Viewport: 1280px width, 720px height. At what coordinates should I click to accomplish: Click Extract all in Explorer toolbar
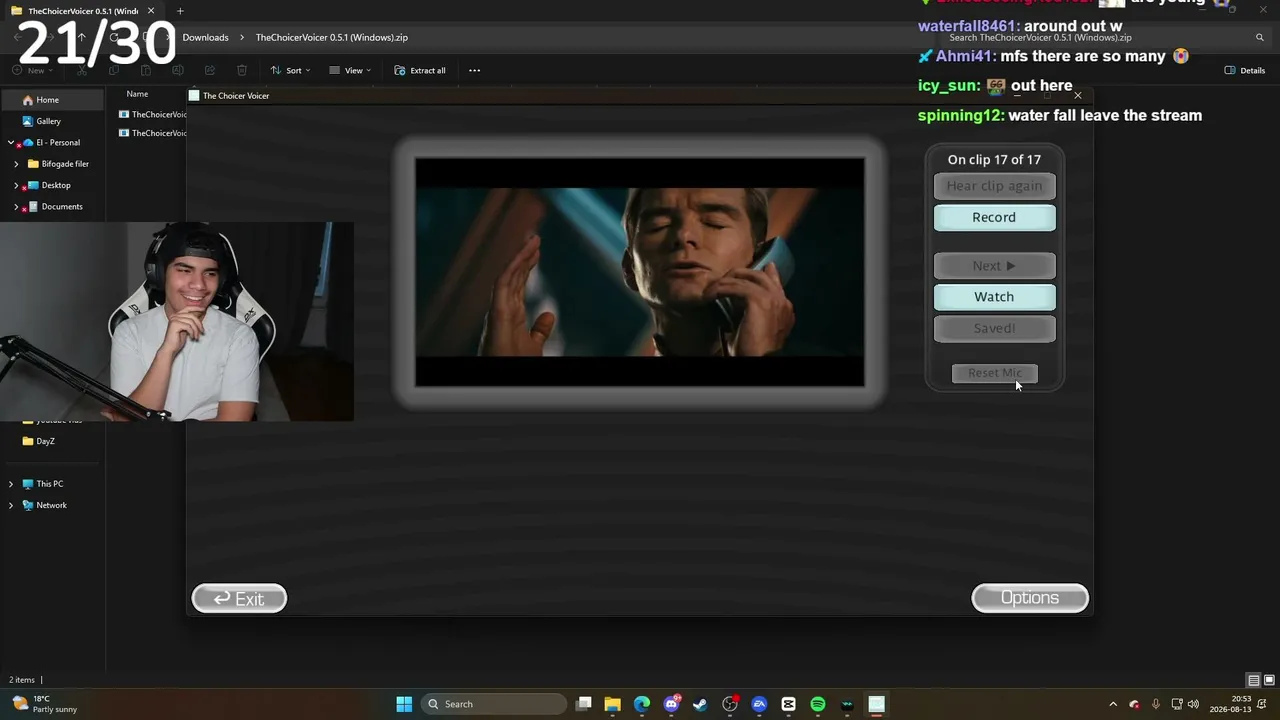coord(420,70)
